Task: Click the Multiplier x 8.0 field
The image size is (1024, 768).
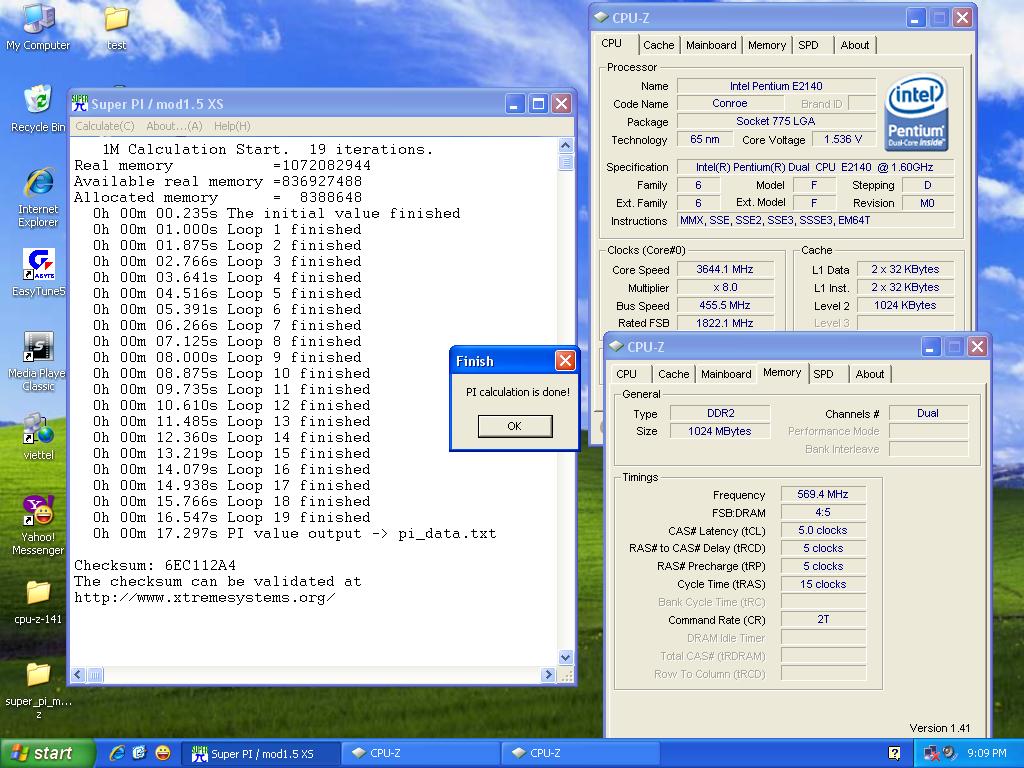Action: (x=725, y=287)
